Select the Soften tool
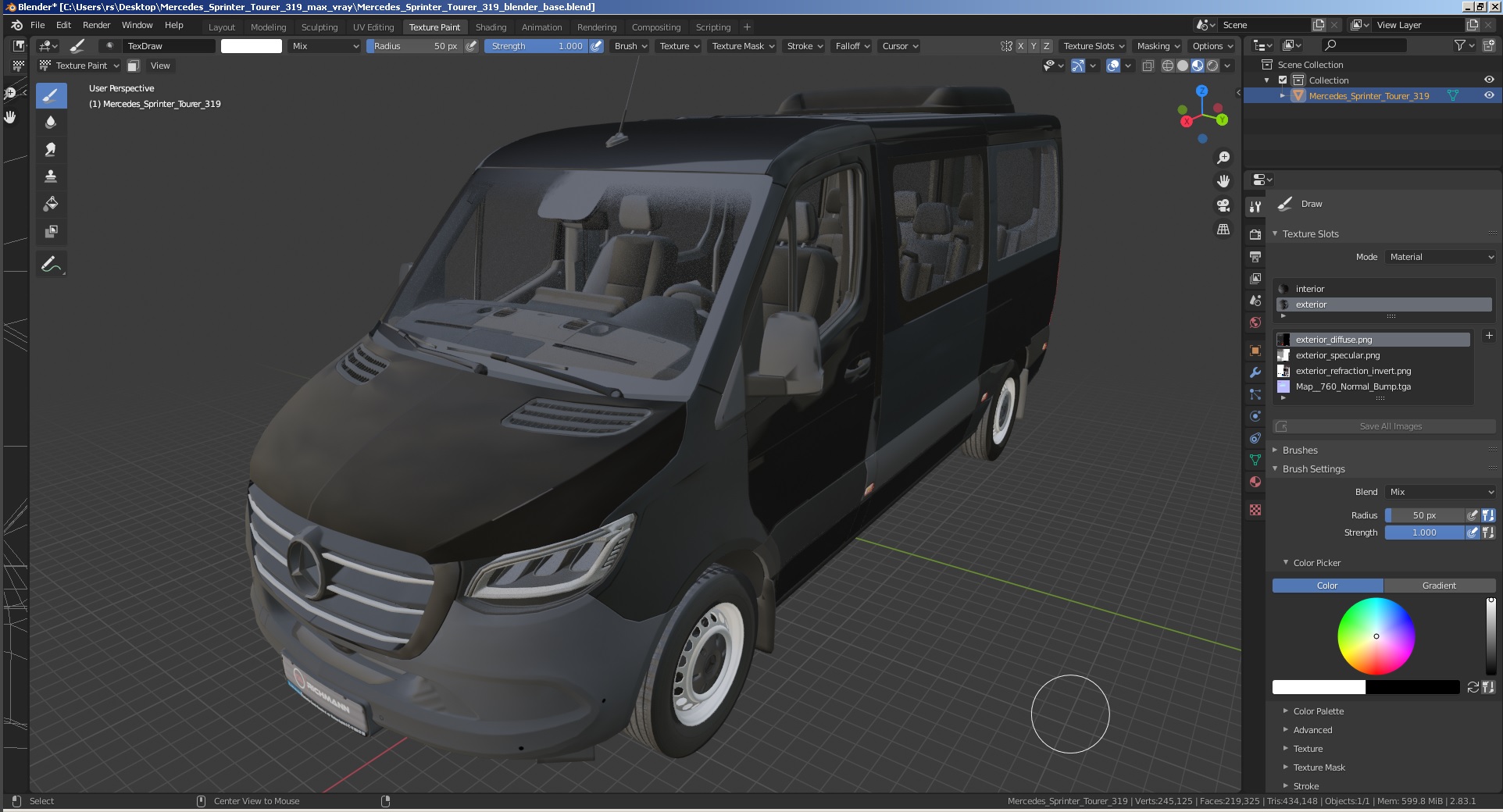 pos(51,123)
